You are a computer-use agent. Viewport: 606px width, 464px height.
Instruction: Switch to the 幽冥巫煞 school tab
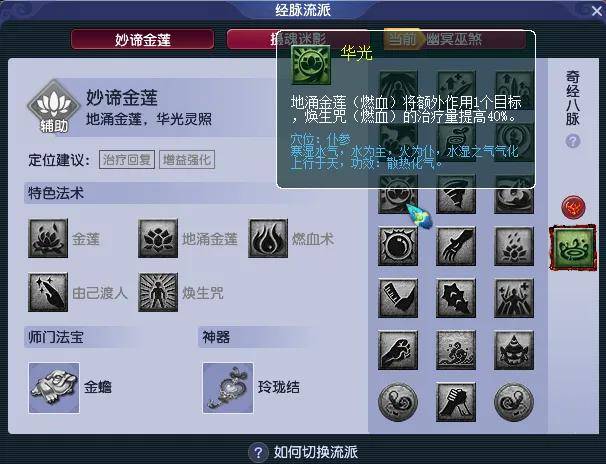pos(454,39)
